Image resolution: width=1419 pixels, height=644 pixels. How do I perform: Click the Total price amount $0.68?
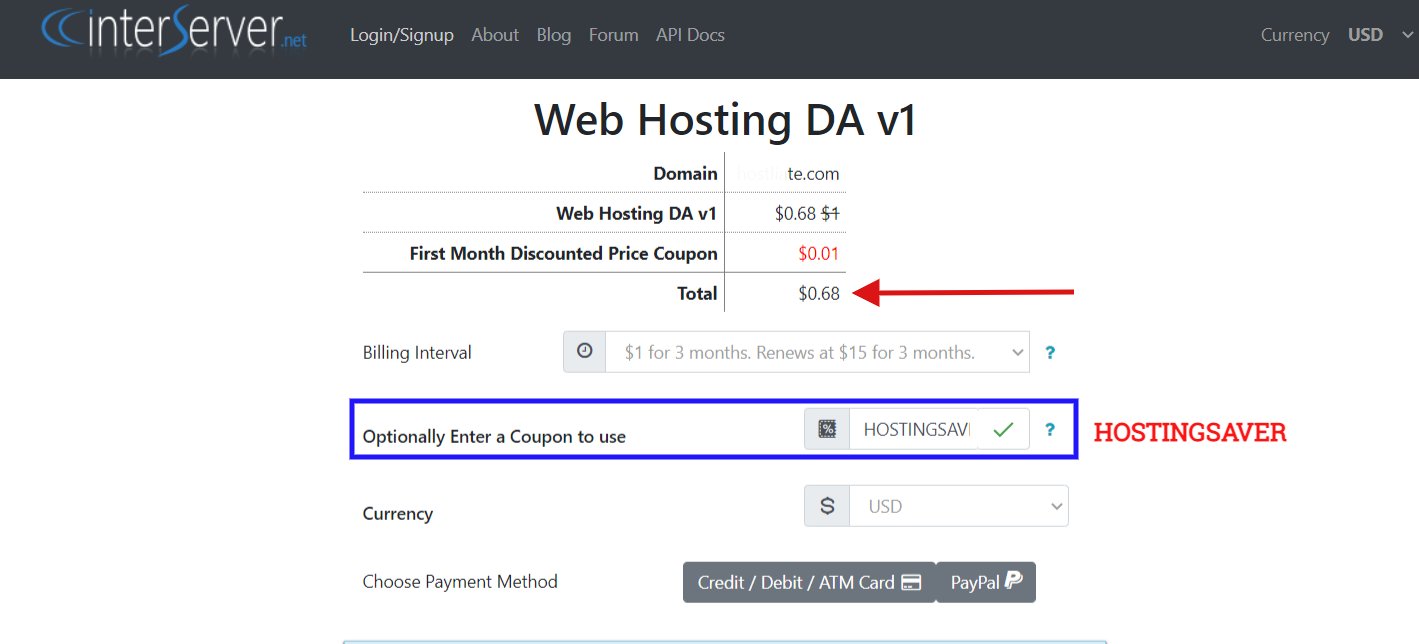pos(818,293)
